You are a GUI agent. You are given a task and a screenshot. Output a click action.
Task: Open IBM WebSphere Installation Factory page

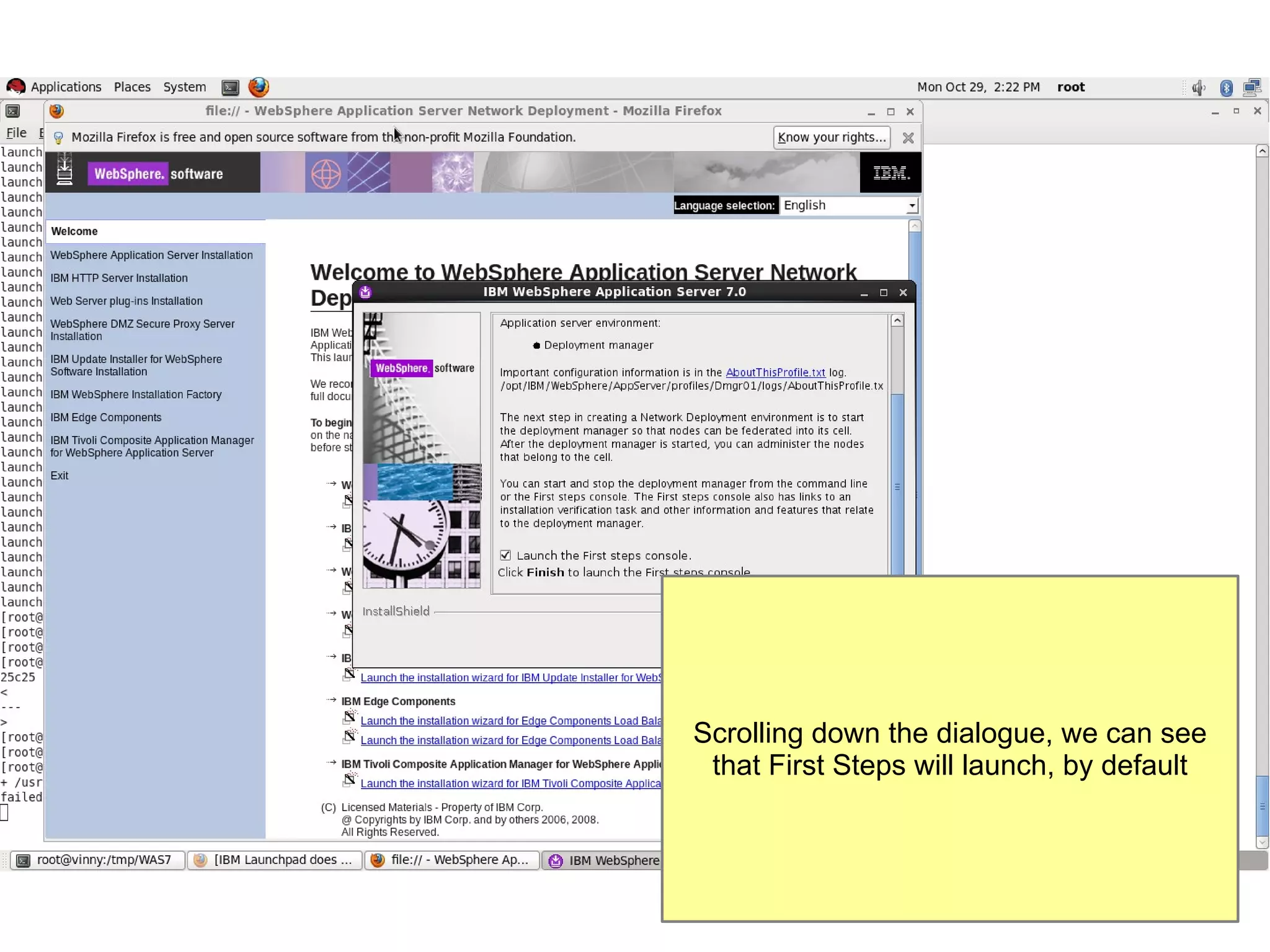click(x=136, y=394)
